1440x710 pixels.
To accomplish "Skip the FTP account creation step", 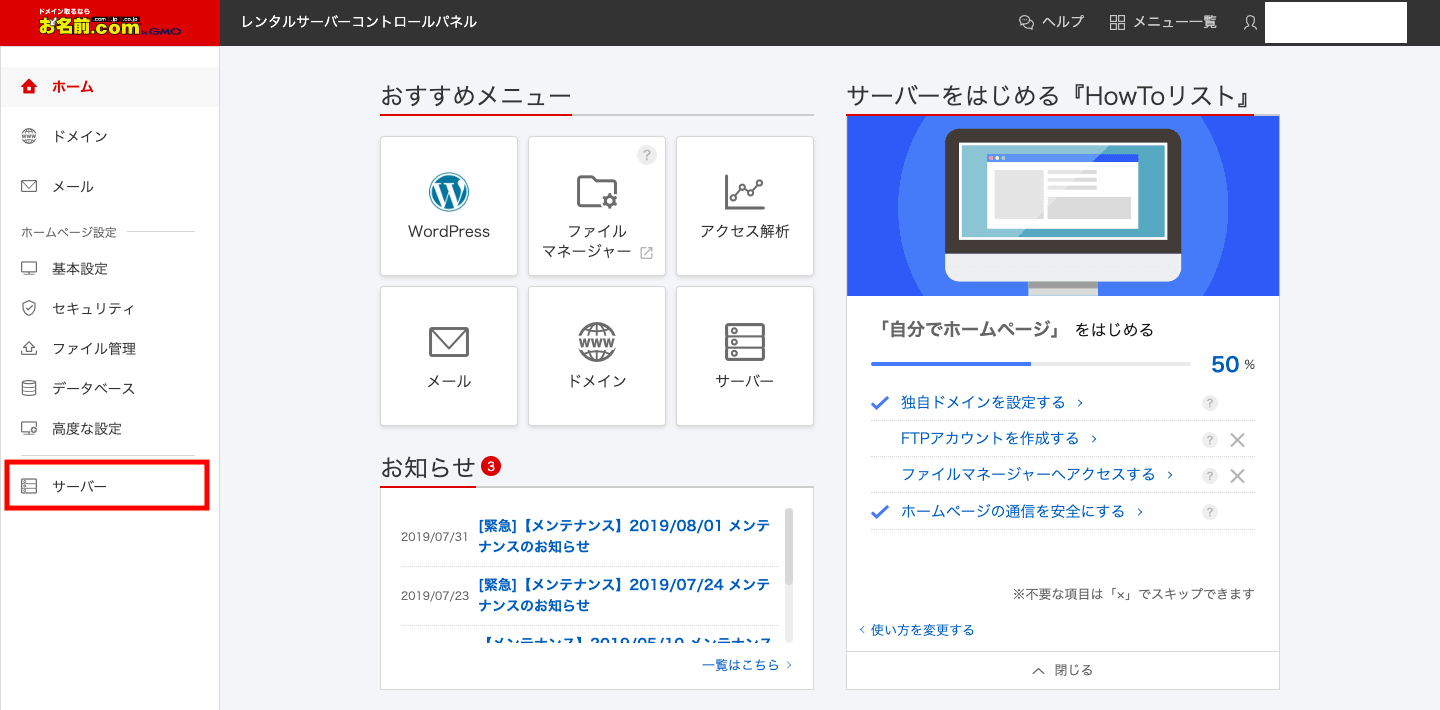I will (1237, 440).
